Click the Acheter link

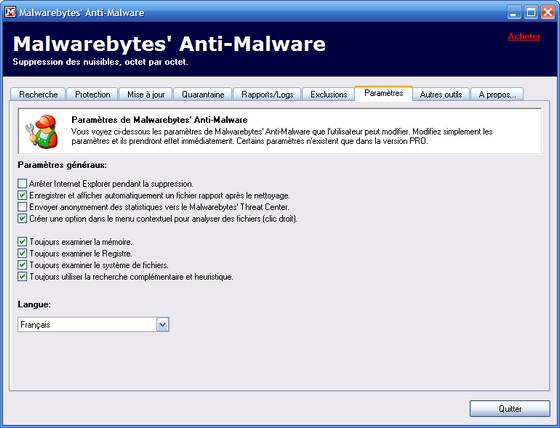(524, 36)
